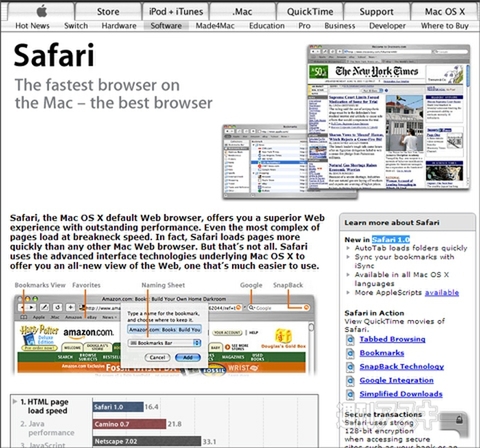Image resolution: width=480 pixels, height=448 pixels.
Task: Click the reload button in Safari illustration
Action: [x=57, y=307]
